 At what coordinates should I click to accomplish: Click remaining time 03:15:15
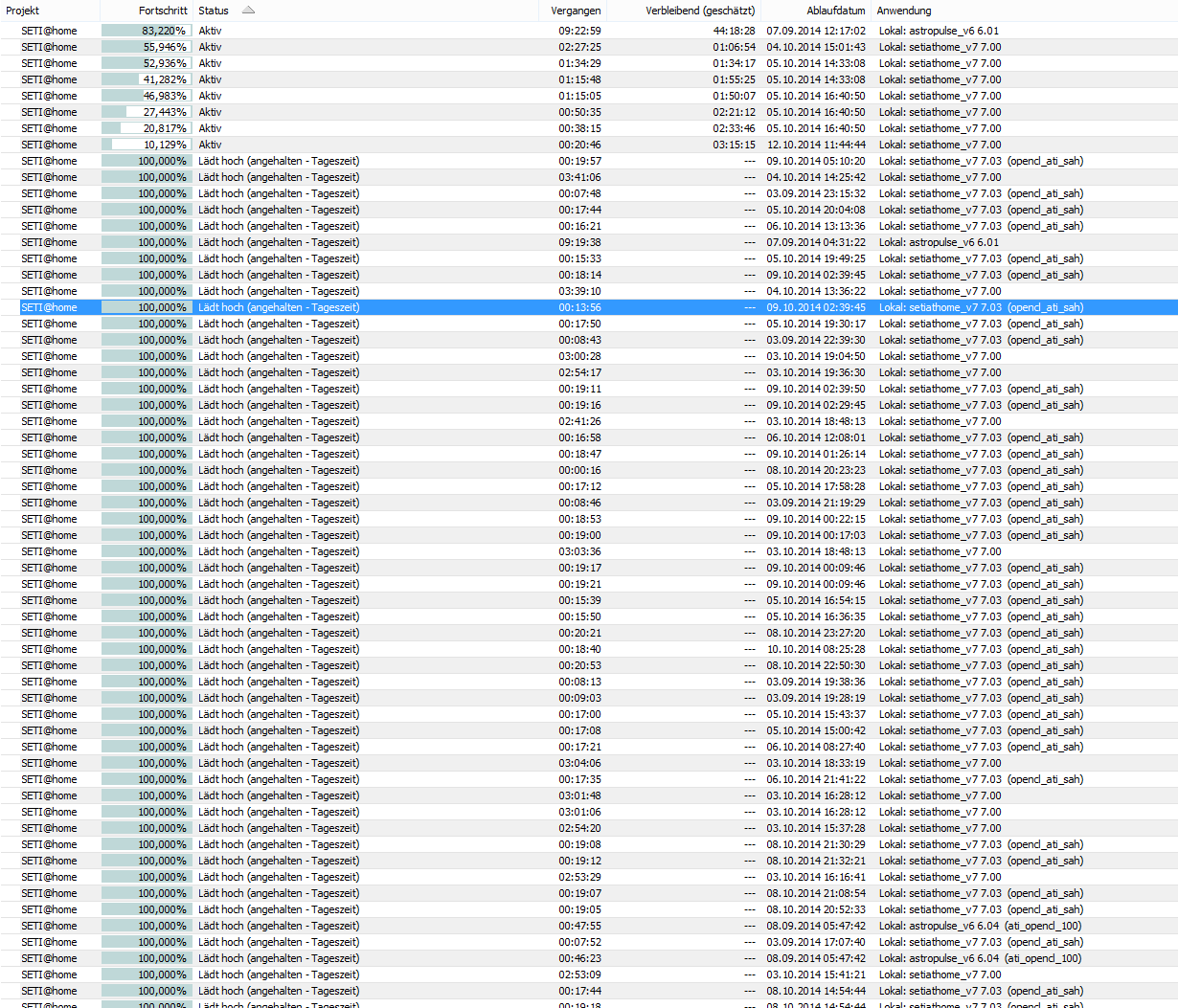734,145
